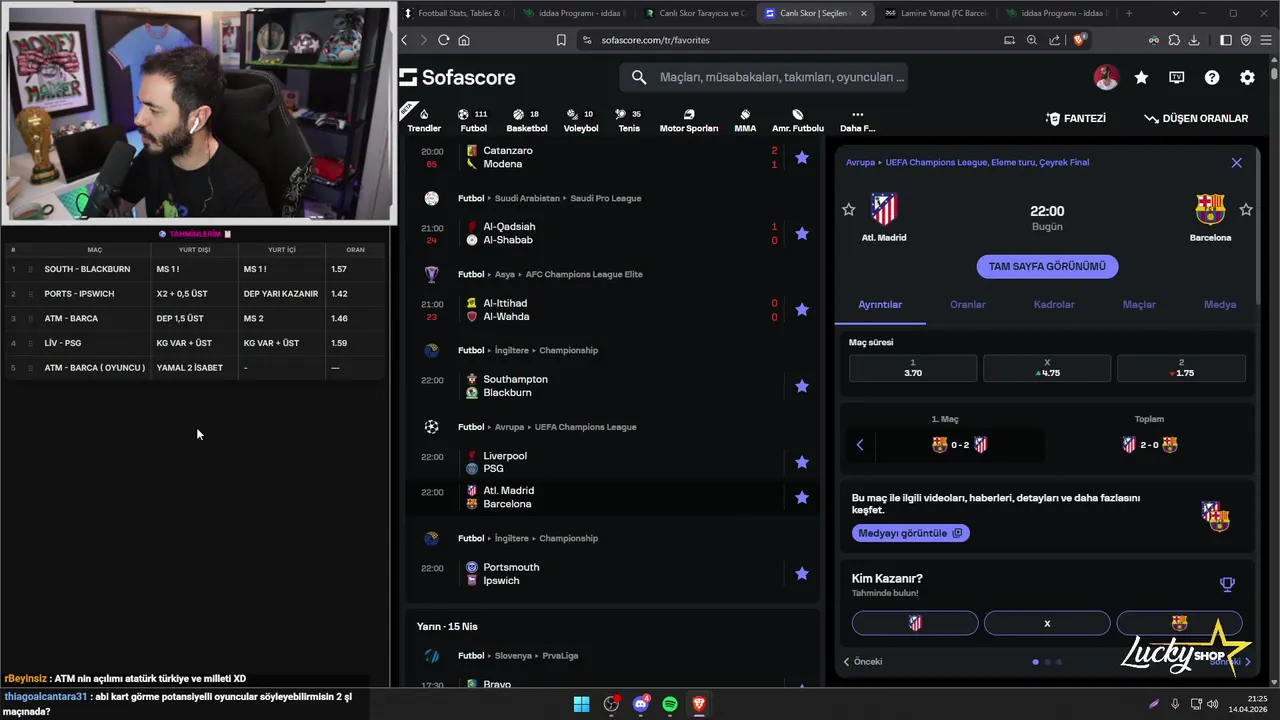Open the Motor Sporları category
This screenshot has width=1280, height=720.
pos(688,120)
